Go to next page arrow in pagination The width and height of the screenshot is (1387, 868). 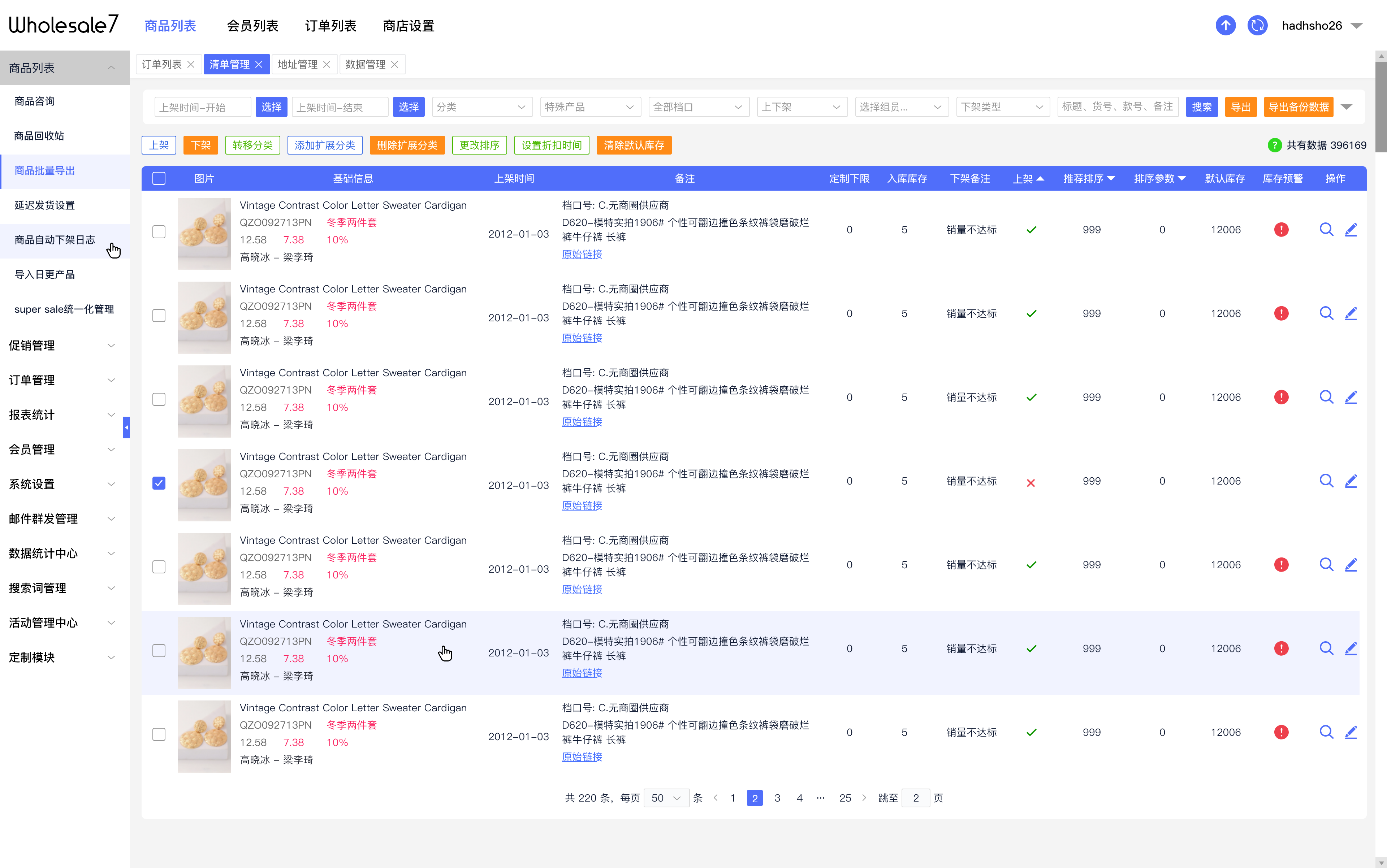[x=864, y=798]
